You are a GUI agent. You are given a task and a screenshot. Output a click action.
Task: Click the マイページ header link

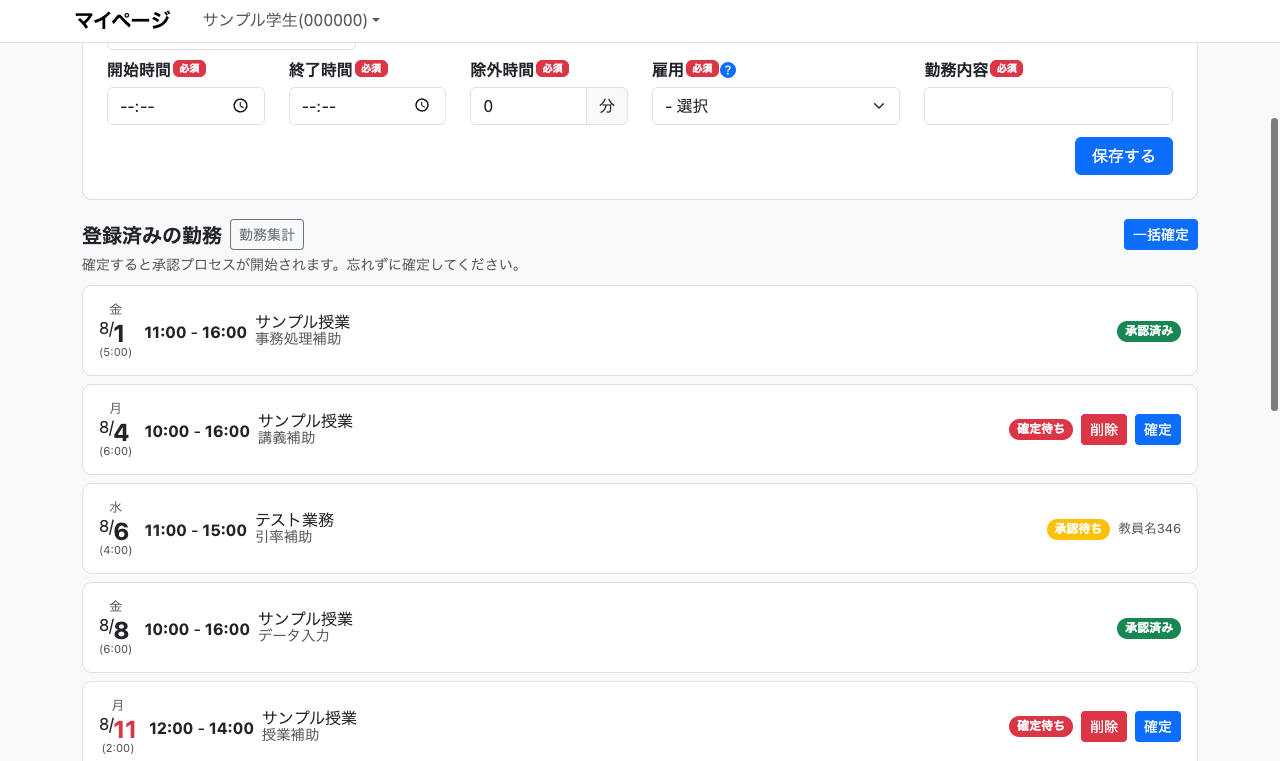[x=122, y=20]
